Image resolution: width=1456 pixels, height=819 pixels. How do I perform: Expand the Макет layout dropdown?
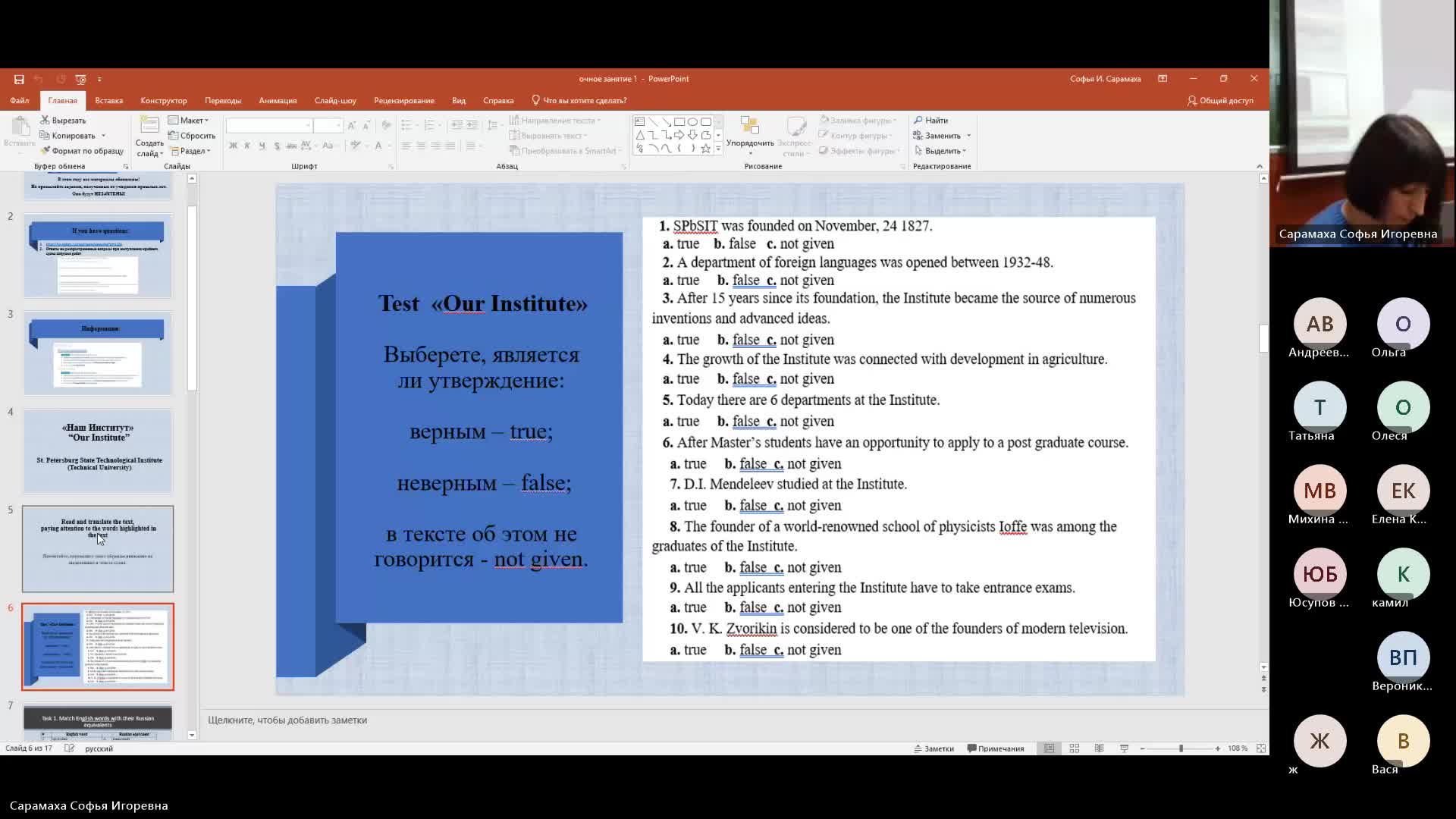(x=188, y=121)
